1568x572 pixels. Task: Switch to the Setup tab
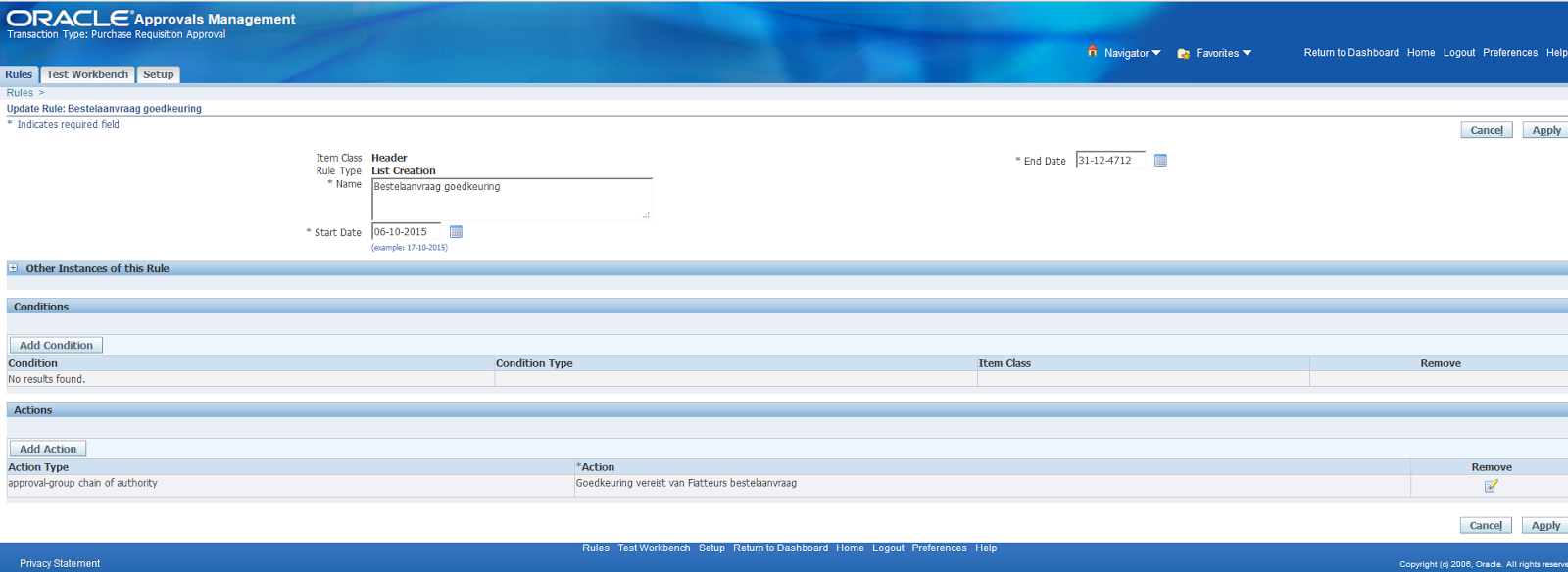(158, 74)
